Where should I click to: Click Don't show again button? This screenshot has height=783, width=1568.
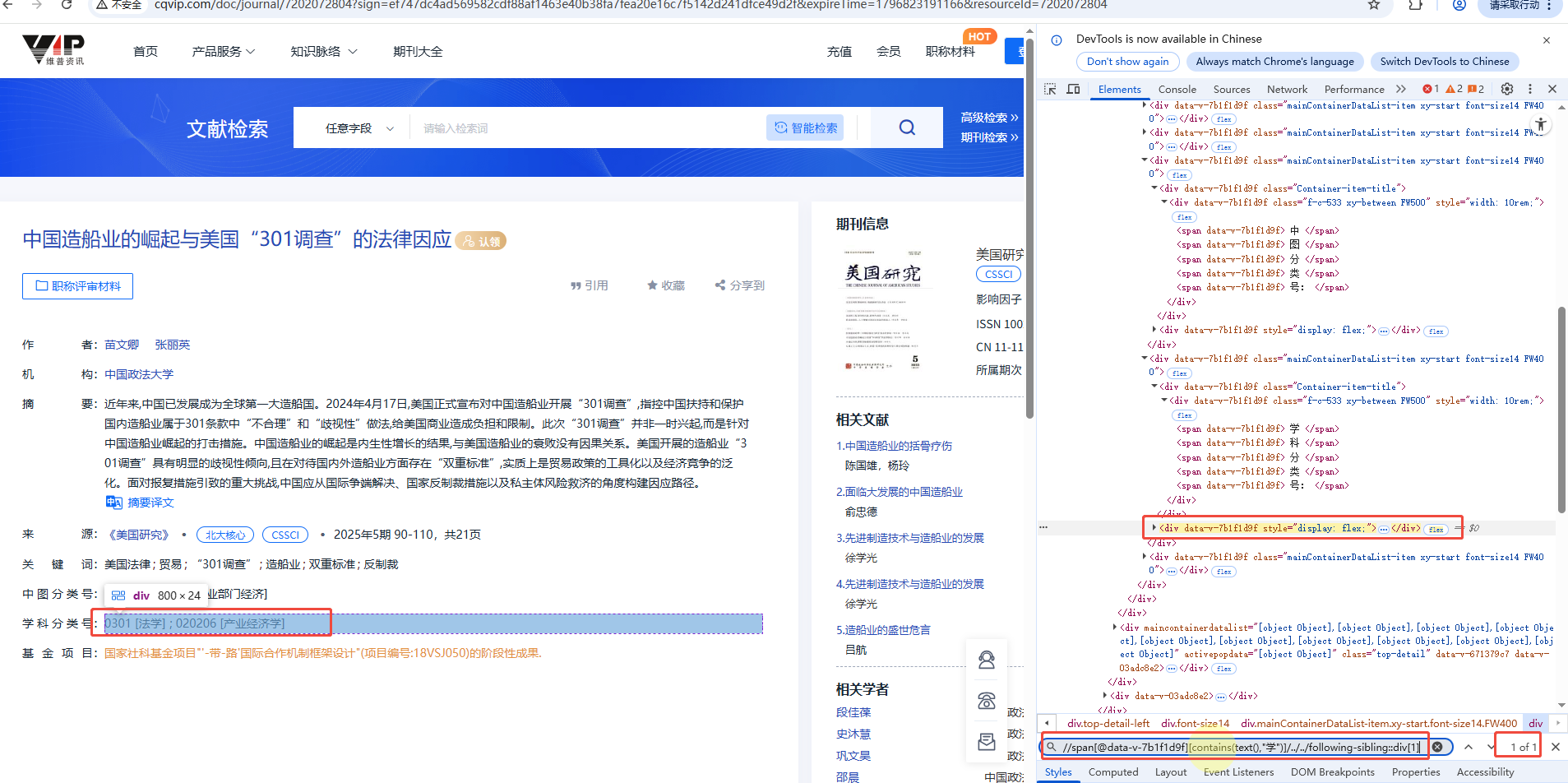pyautogui.click(x=1127, y=61)
